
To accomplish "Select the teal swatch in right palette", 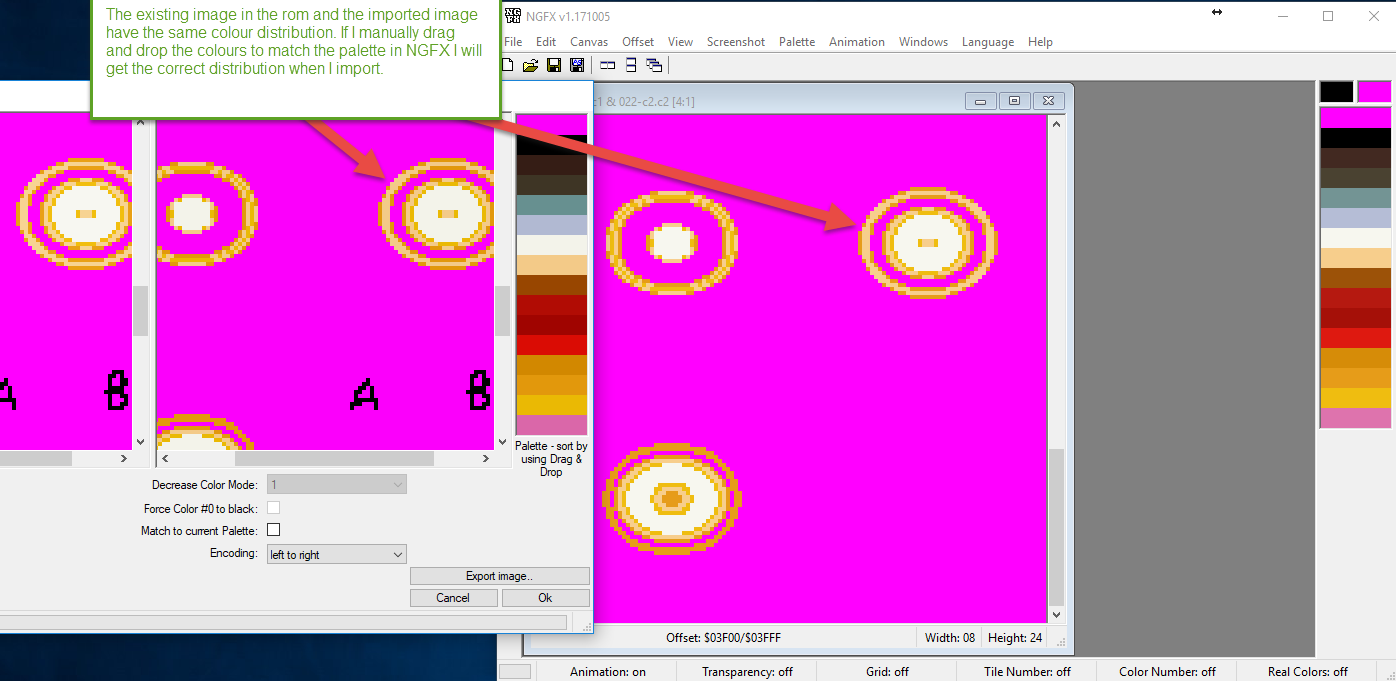I will point(1355,198).
